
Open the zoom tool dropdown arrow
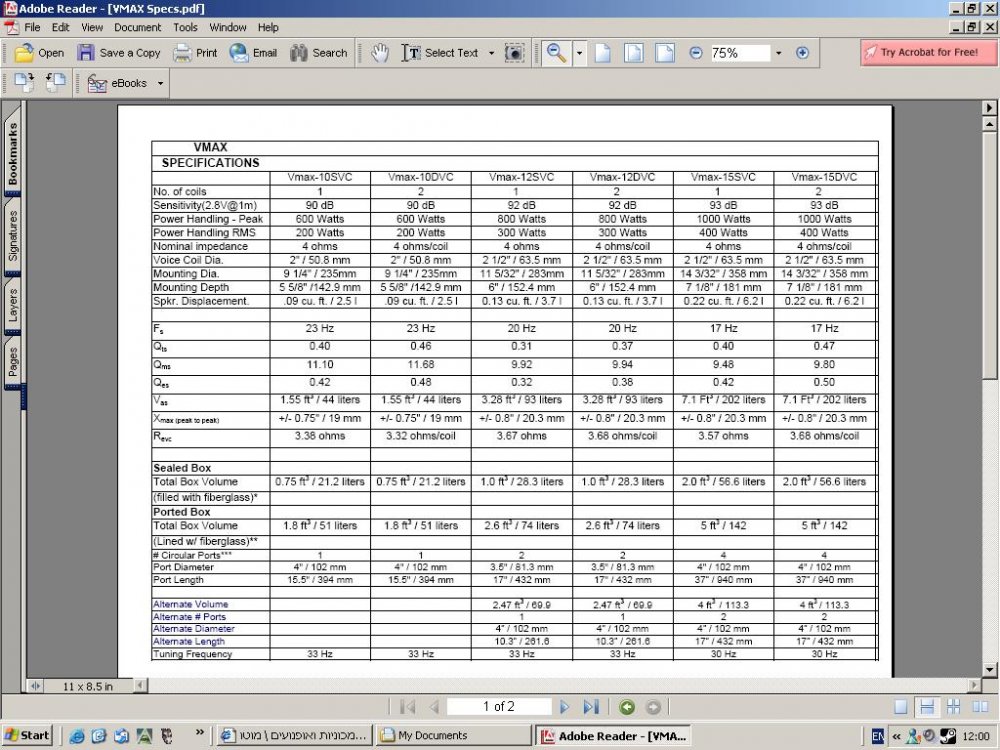point(580,53)
